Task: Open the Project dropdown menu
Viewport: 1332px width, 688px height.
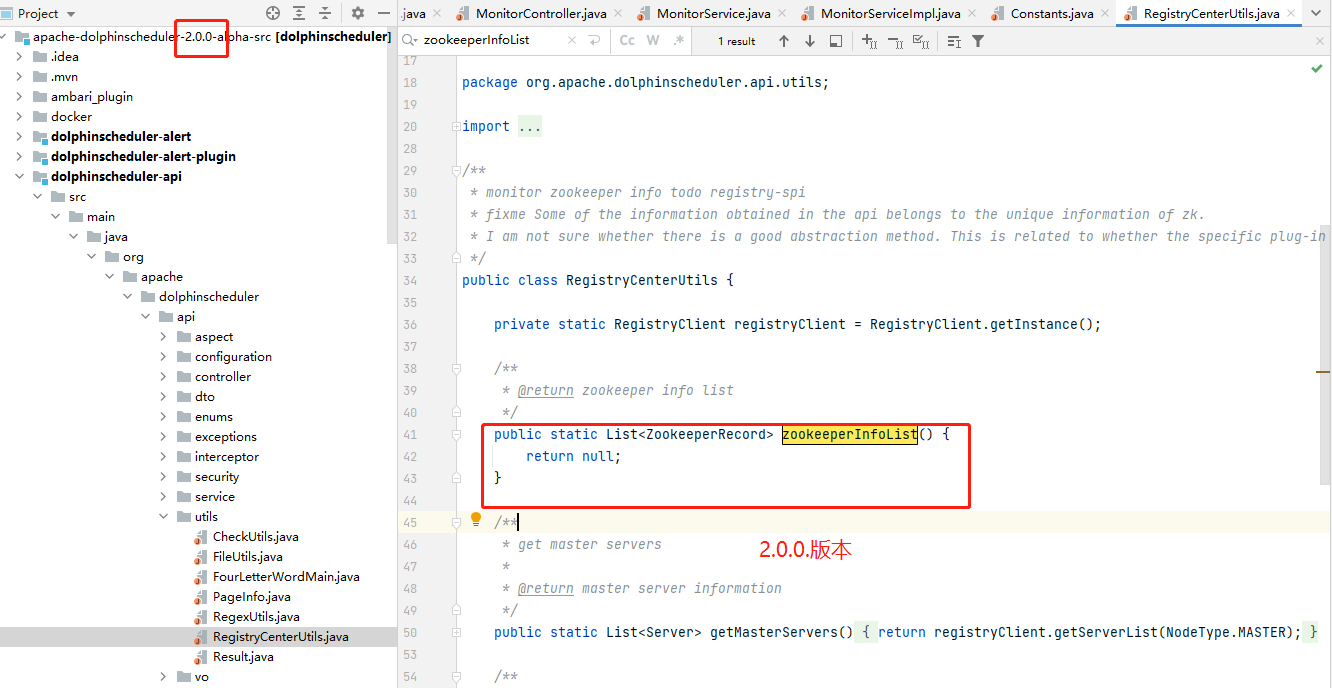Action: point(40,13)
